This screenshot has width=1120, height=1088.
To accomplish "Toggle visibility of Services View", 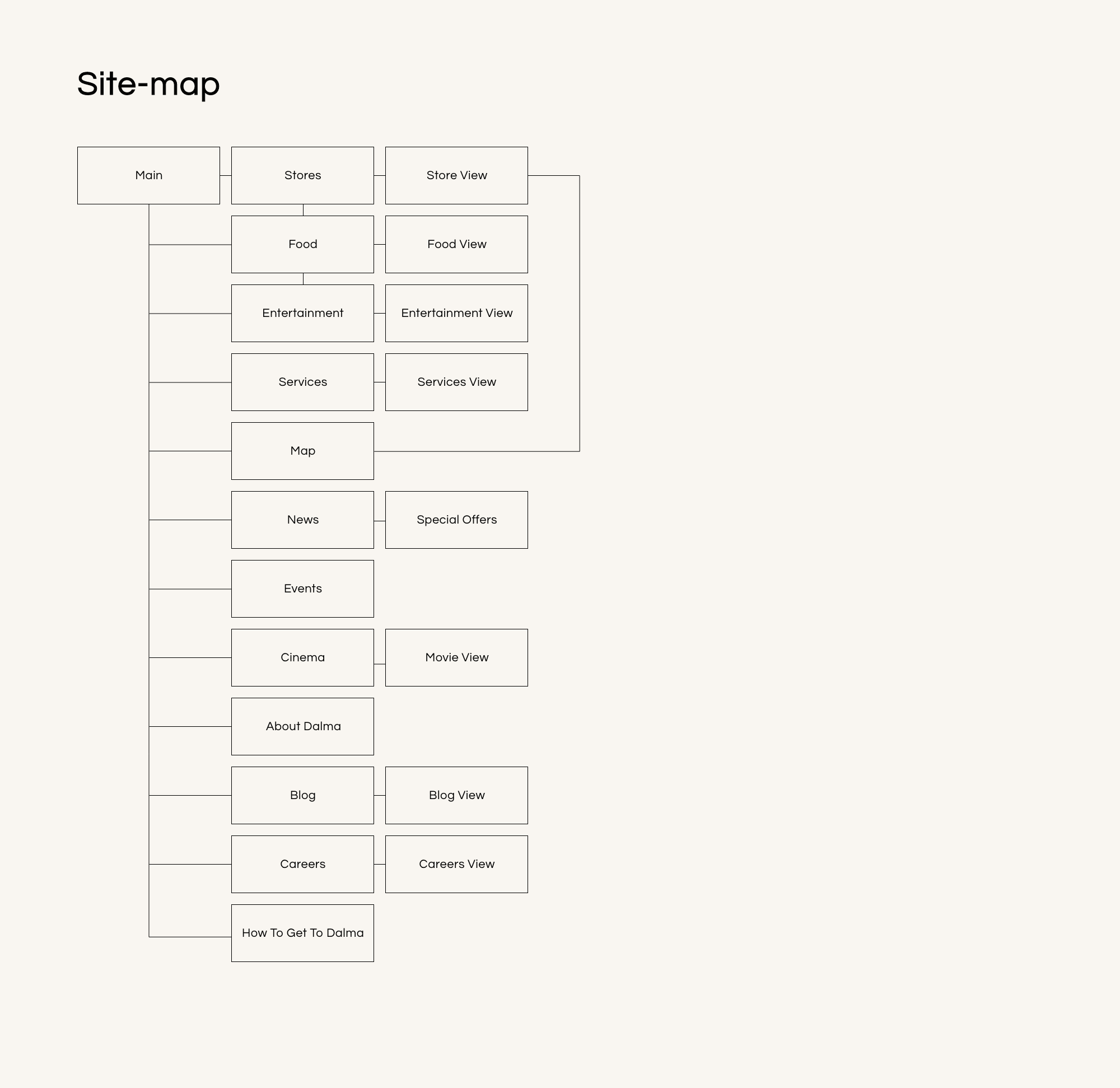I will tap(457, 381).
